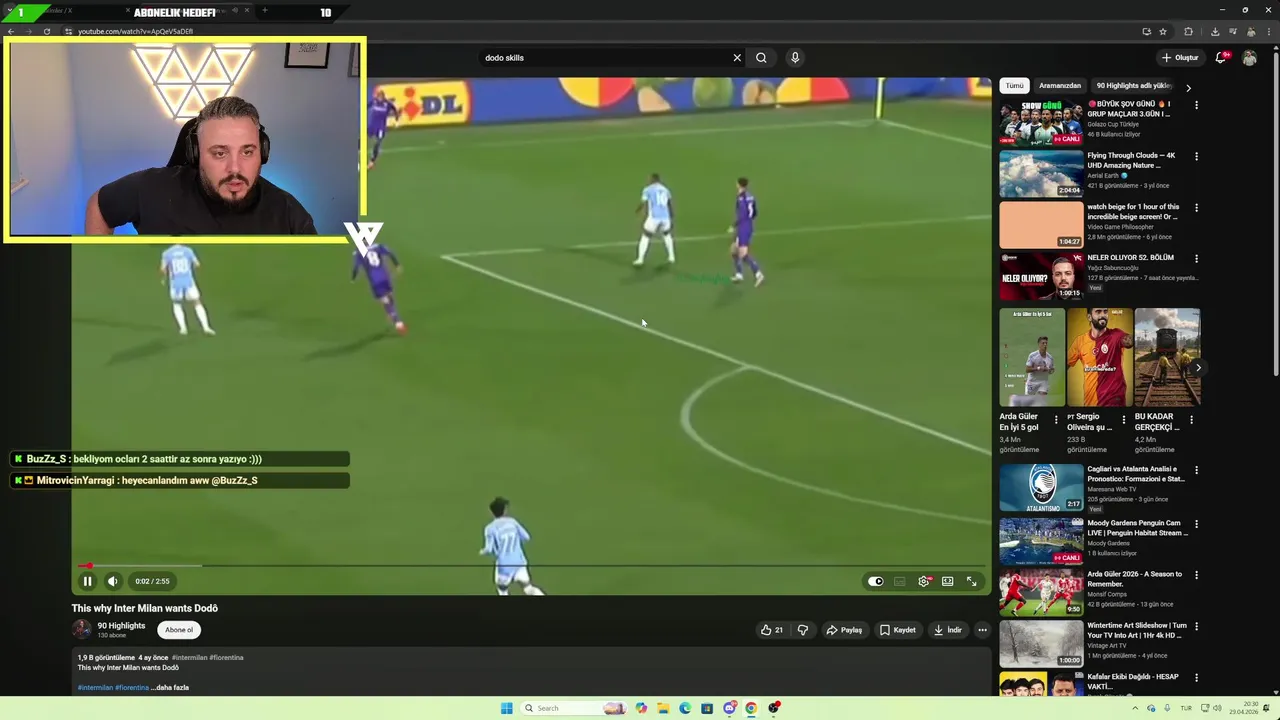Image resolution: width=1280 pixels, height=720 pixels.
Task: Reload the page icon
Action: [47, 31]
